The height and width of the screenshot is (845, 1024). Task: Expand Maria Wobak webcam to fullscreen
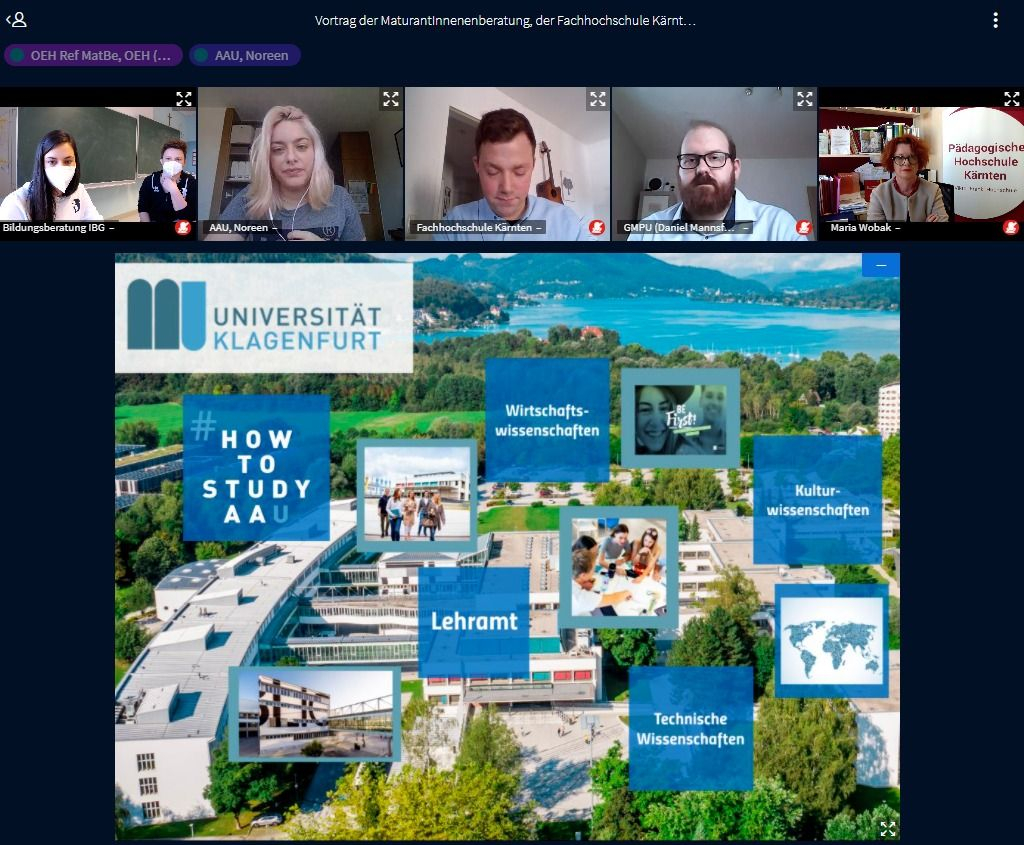click(x=1011, y=99)
